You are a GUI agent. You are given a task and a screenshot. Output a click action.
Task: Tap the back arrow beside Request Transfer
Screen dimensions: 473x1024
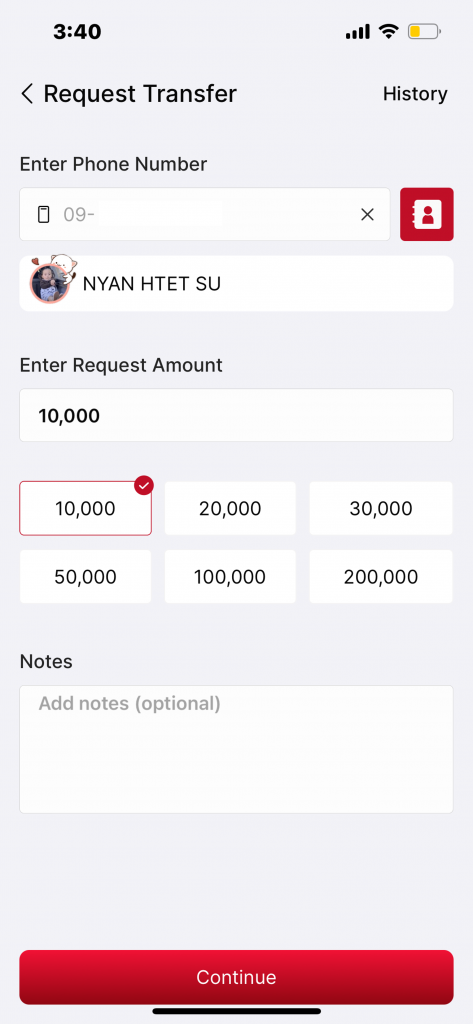[x=27, y=94]
